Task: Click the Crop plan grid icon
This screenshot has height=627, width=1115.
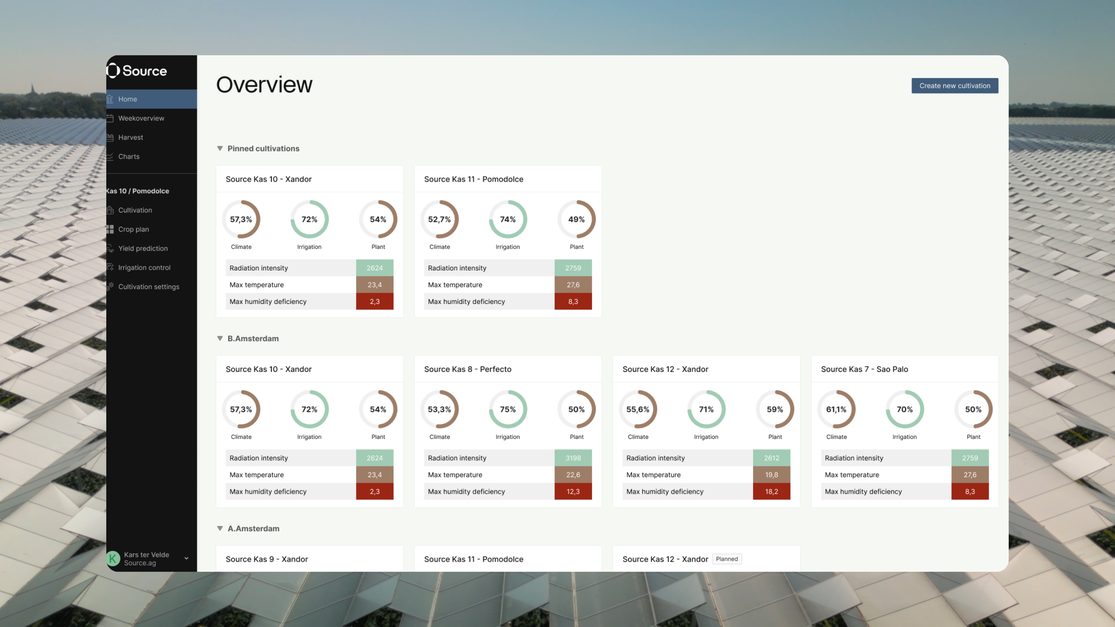Action: pyautogui.click(x=110, y=229)
